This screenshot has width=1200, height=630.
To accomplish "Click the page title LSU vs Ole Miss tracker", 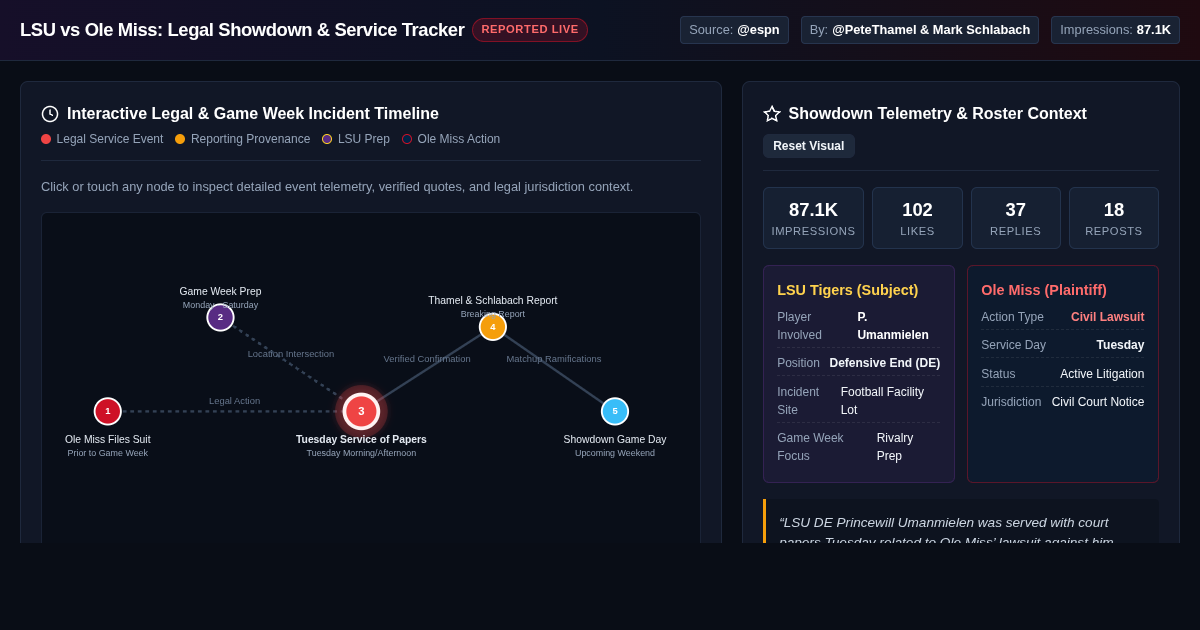I will tap(242, 30).
